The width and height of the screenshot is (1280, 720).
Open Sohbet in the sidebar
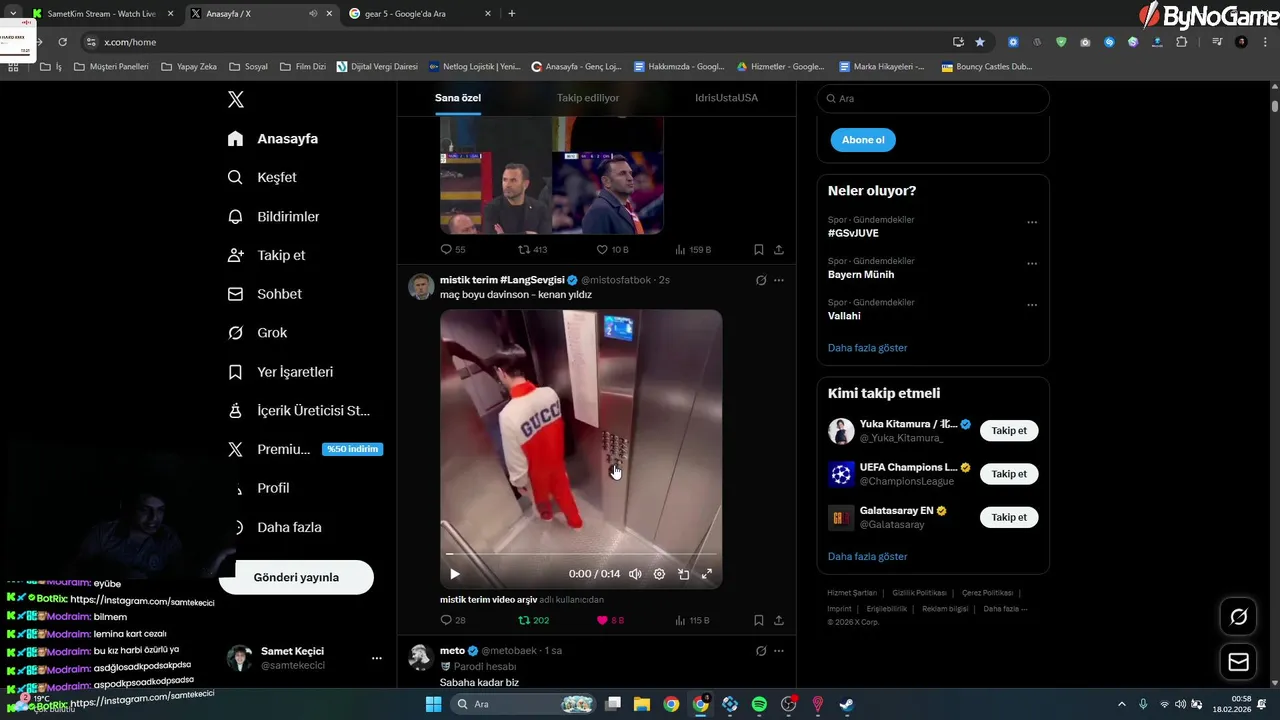[264, 294]
